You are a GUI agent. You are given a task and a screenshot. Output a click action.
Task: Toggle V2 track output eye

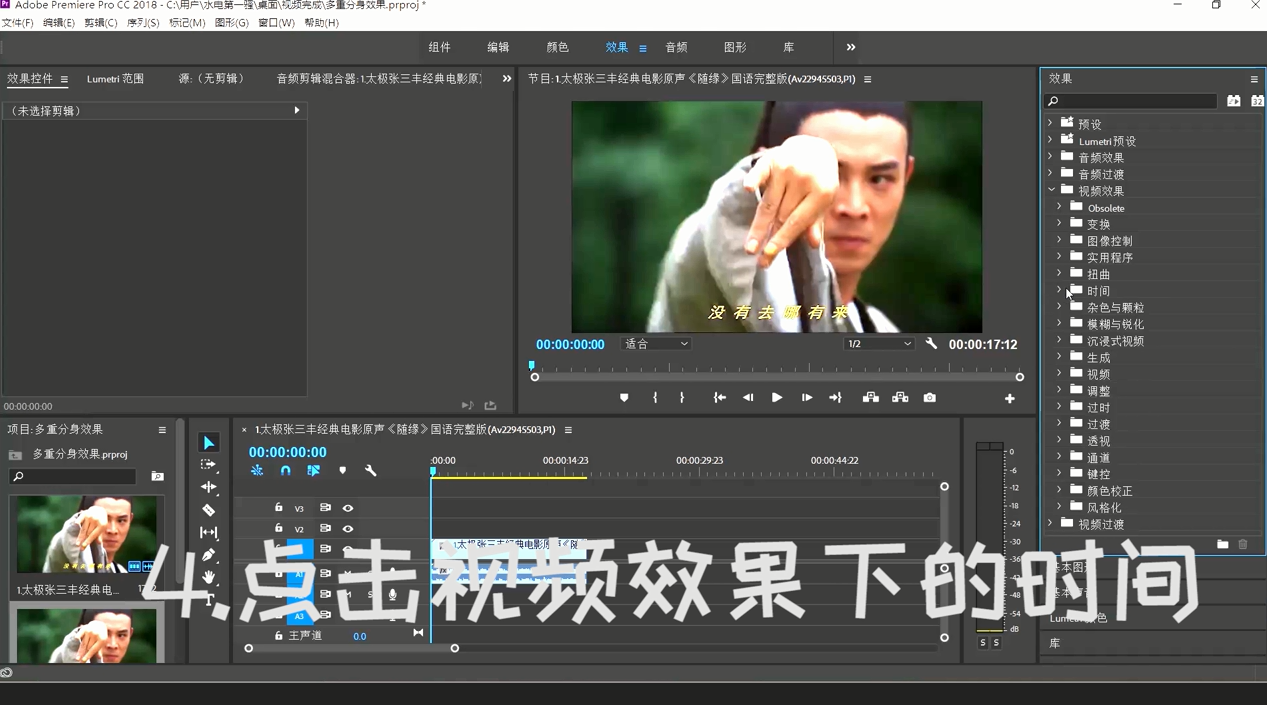pos(348,529)
